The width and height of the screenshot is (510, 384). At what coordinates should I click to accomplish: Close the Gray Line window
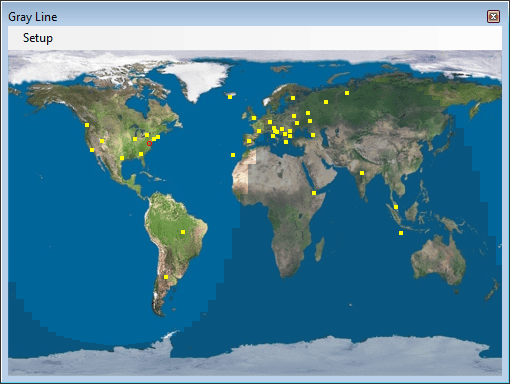[x=493, y=16]
